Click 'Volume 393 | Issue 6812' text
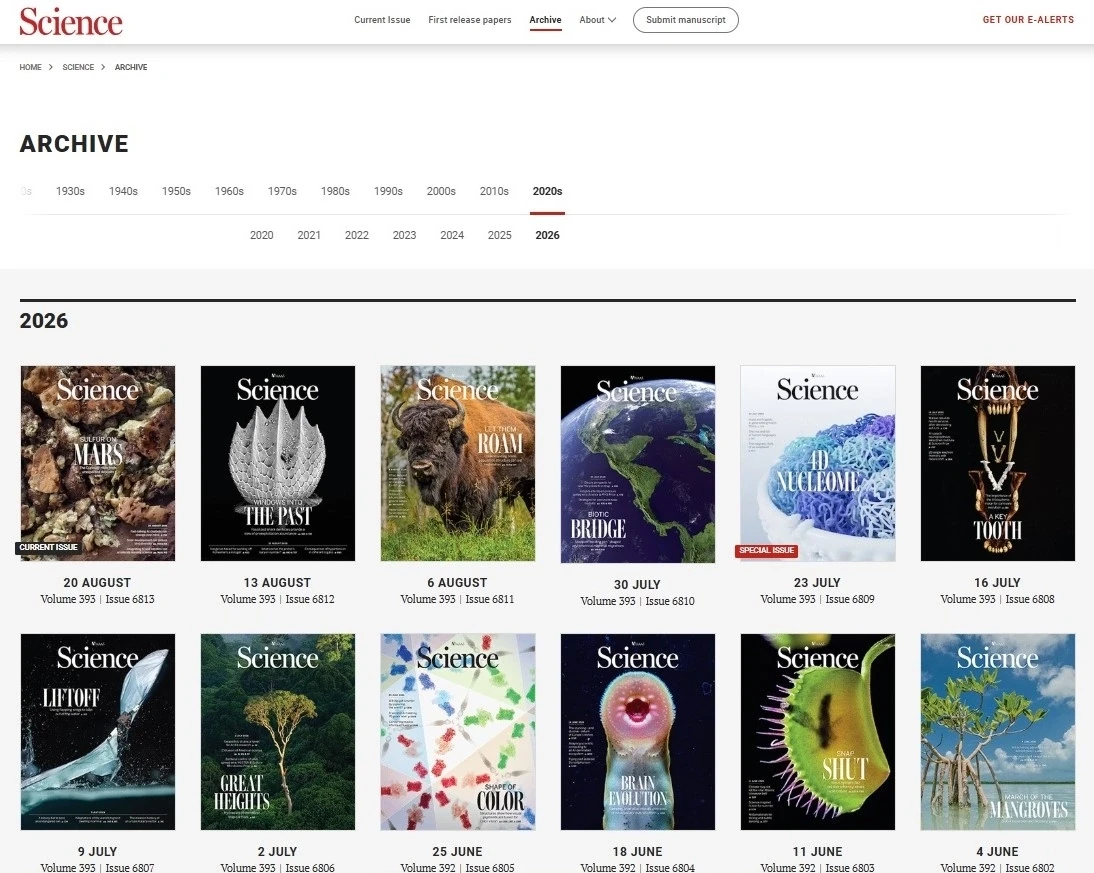The image size is (1094, 873). [277, 599]
